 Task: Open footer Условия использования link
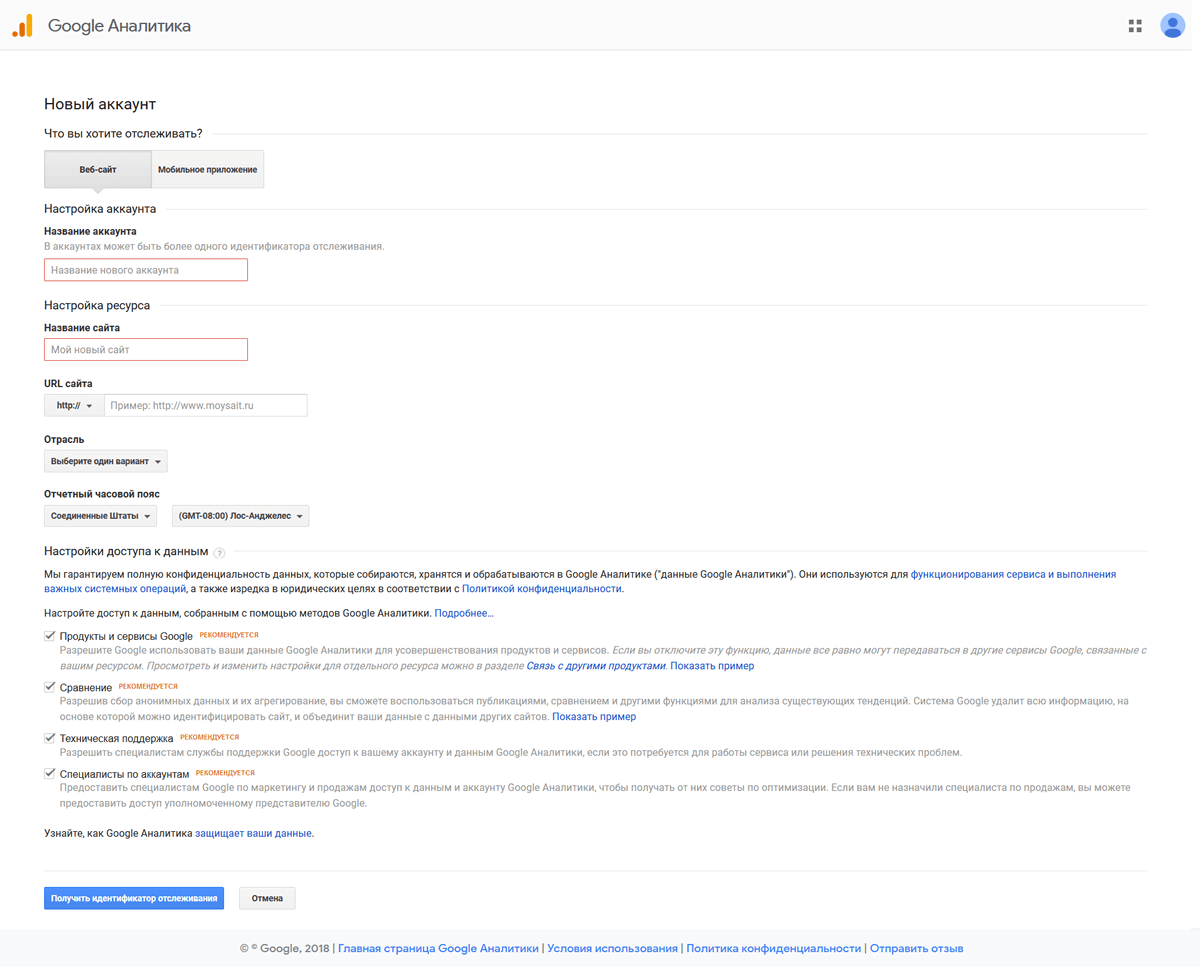(x=612, y=948)
